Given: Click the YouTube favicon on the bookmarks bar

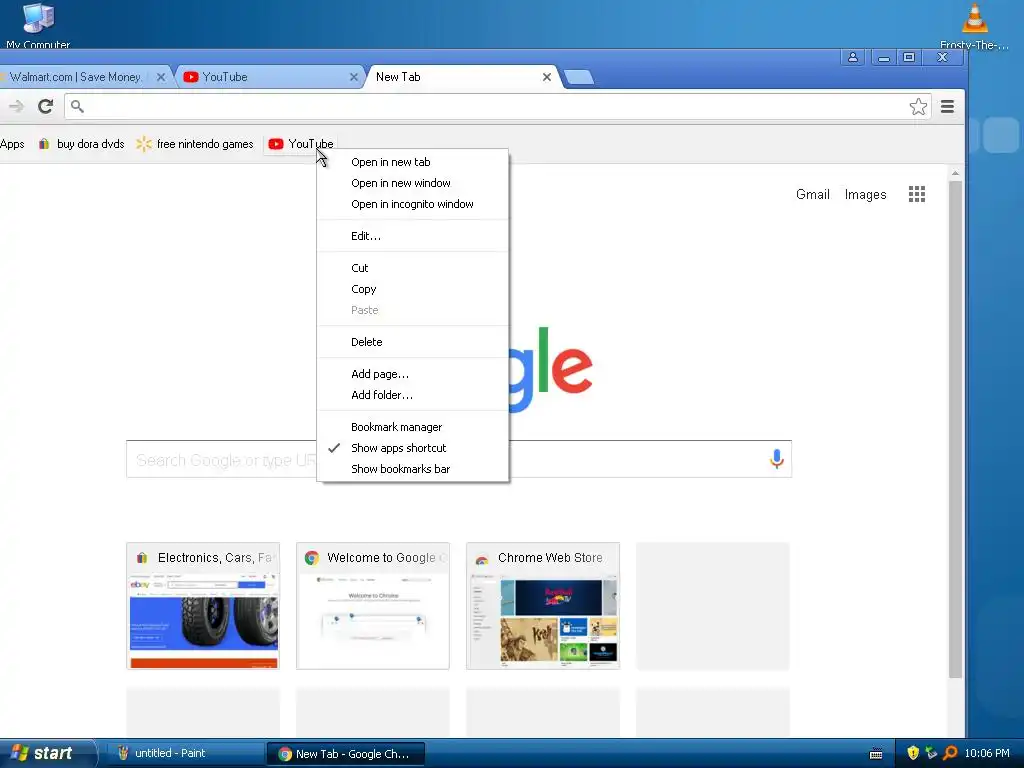Looking at the screenshot, I should coord(276,144).
